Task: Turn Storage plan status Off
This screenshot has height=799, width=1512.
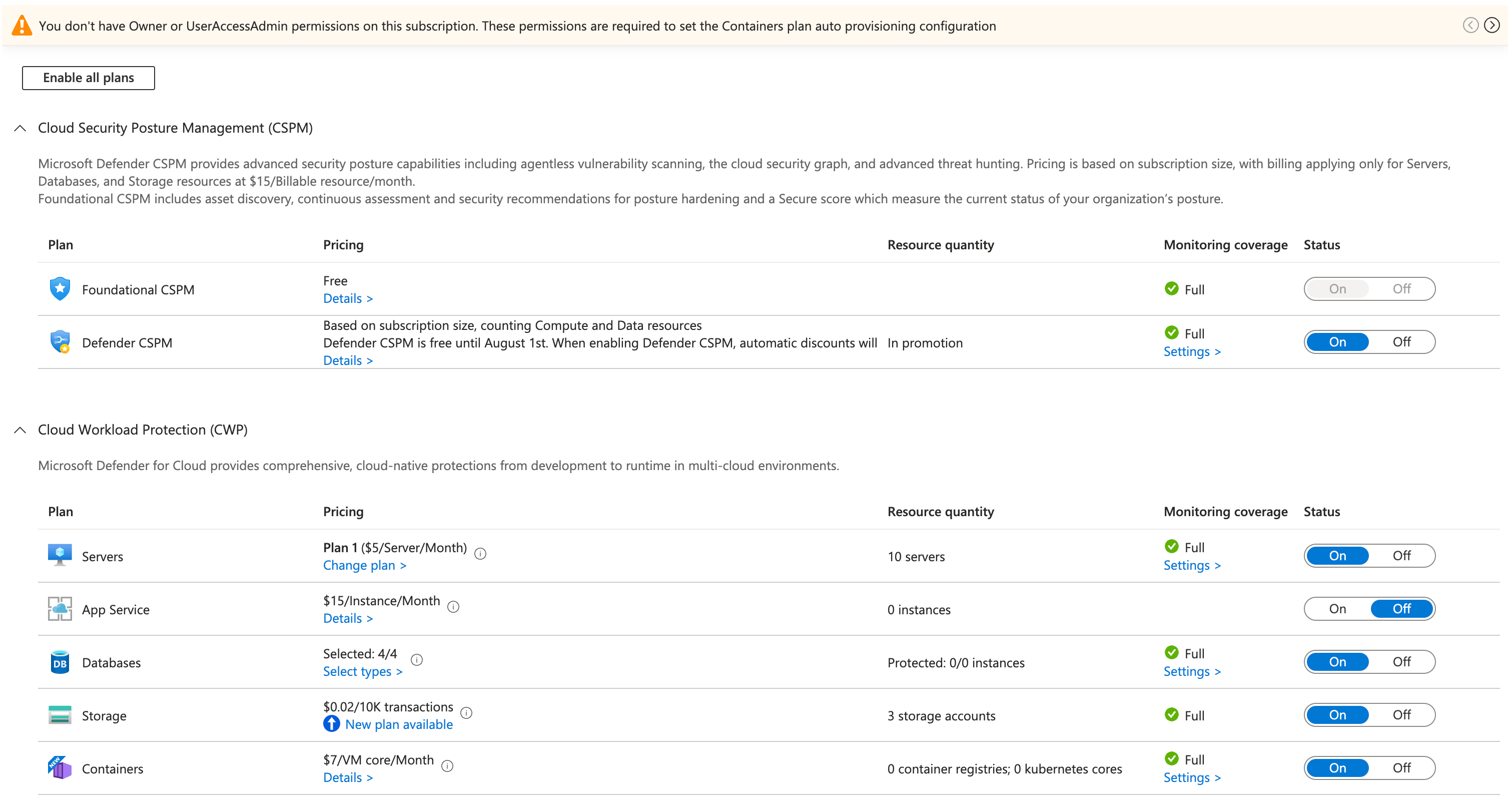Action: tap(1401, 715)
